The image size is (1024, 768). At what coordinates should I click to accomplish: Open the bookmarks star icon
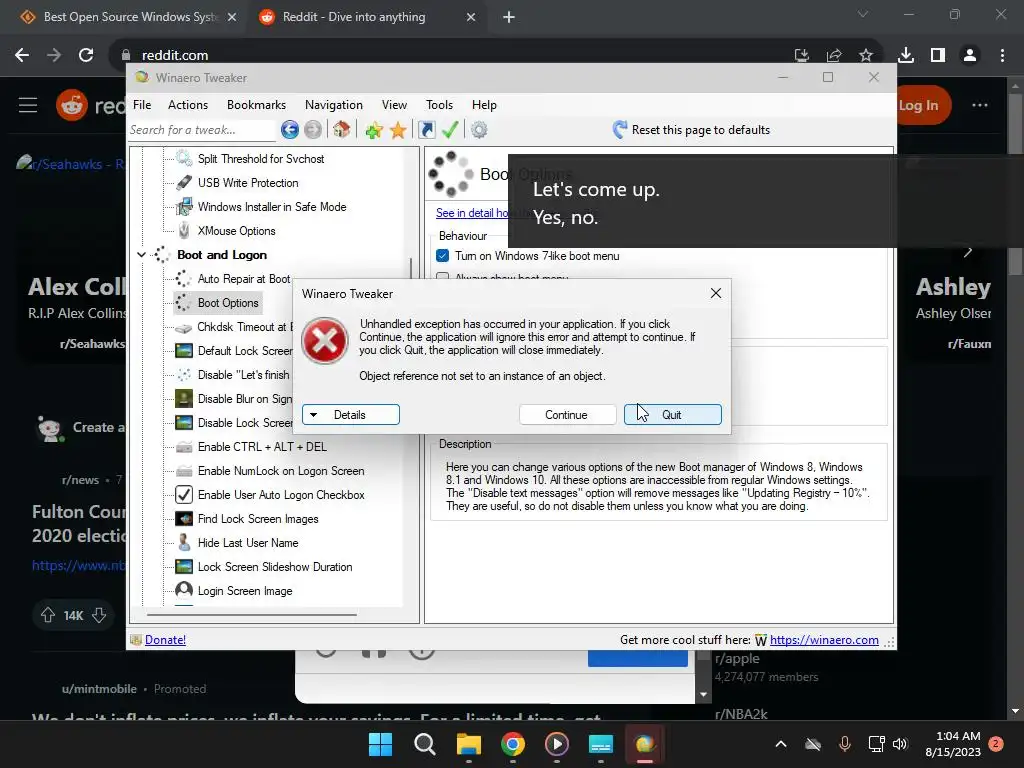tap(398, 130)
